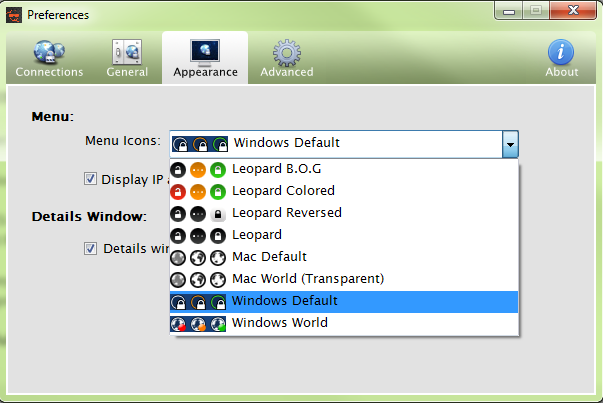Click the blue About info icon
Viewport: 603px width, 403px height.
tap(561, 52)
